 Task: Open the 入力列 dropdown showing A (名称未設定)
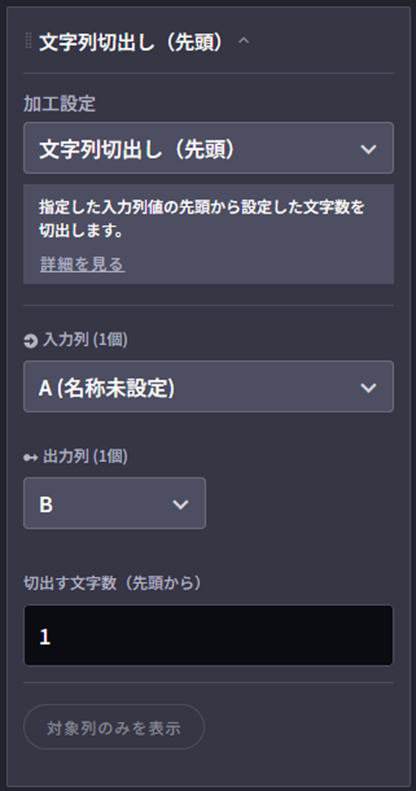(x=208, y=387)
